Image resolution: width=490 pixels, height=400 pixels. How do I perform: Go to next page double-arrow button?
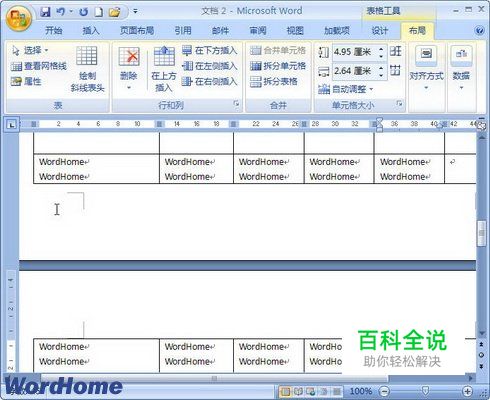(481, 366)
